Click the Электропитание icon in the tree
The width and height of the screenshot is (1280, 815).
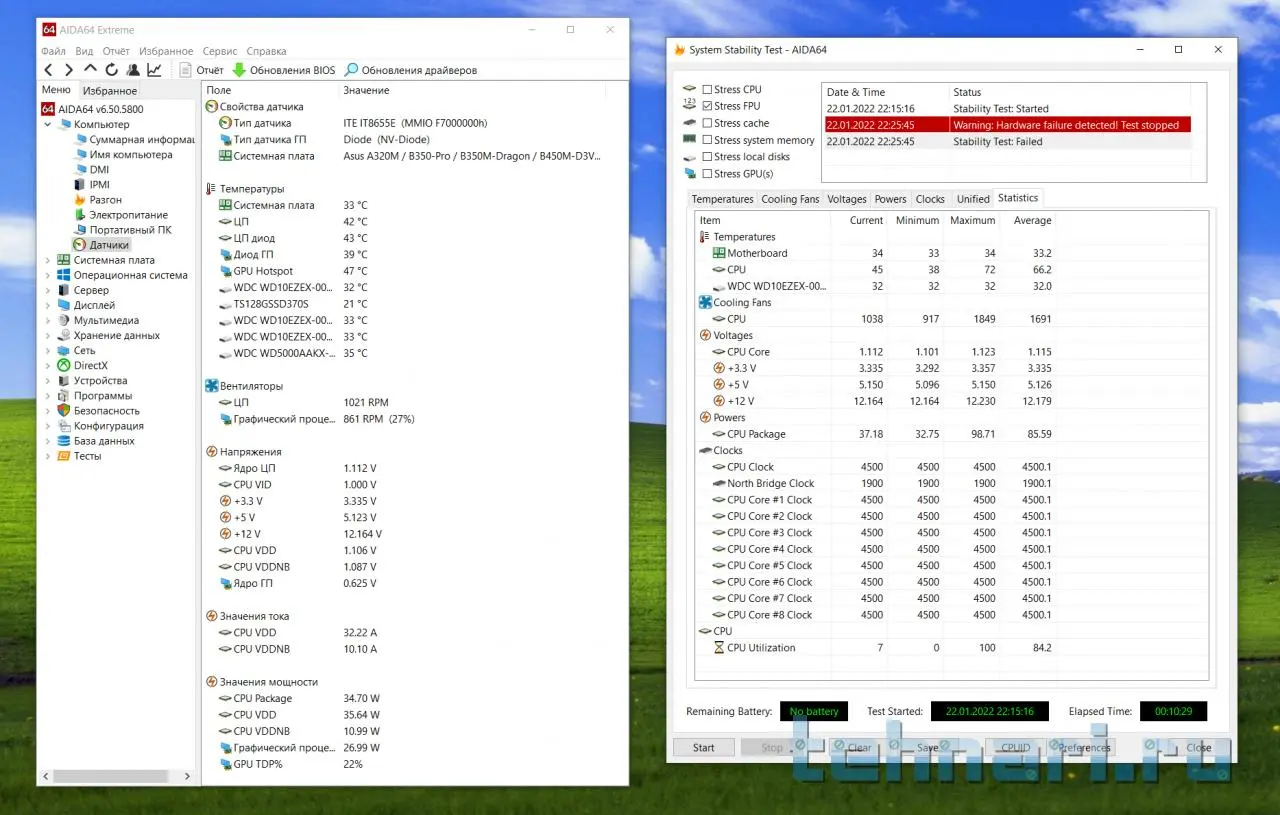[80, 215]
